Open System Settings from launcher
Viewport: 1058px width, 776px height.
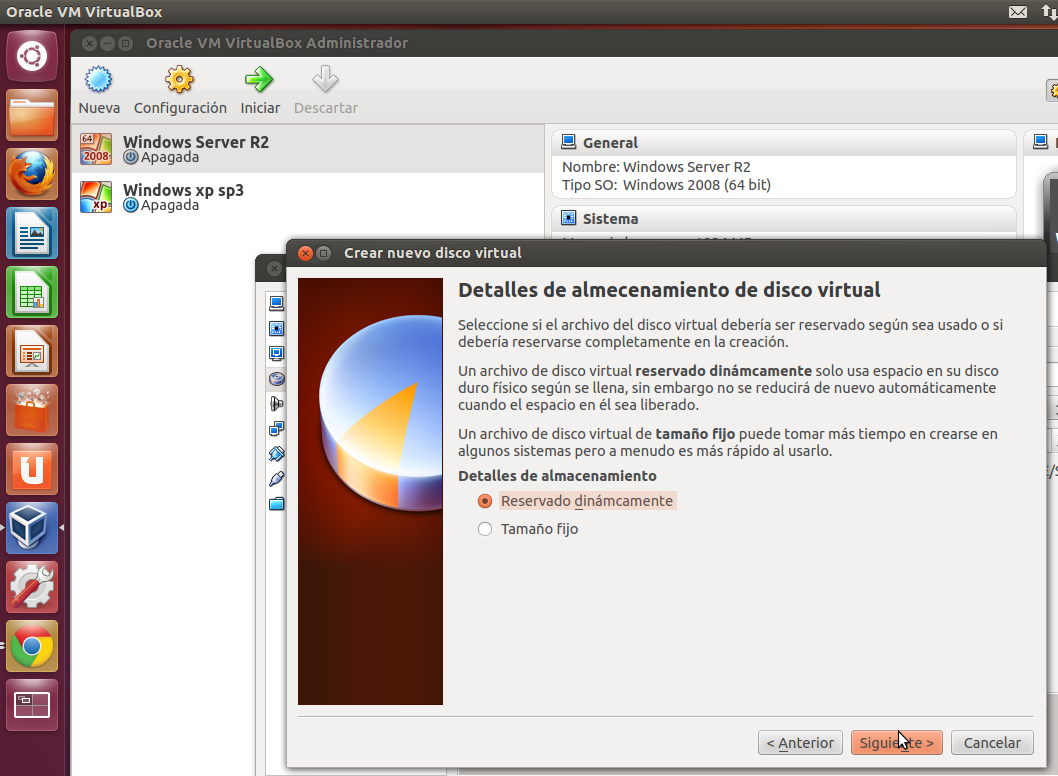click(32, 587)
